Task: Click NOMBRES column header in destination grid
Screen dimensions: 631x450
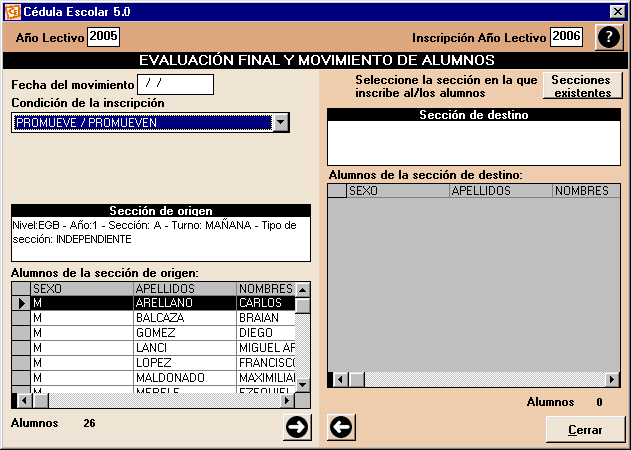Action: pos(586,191)
